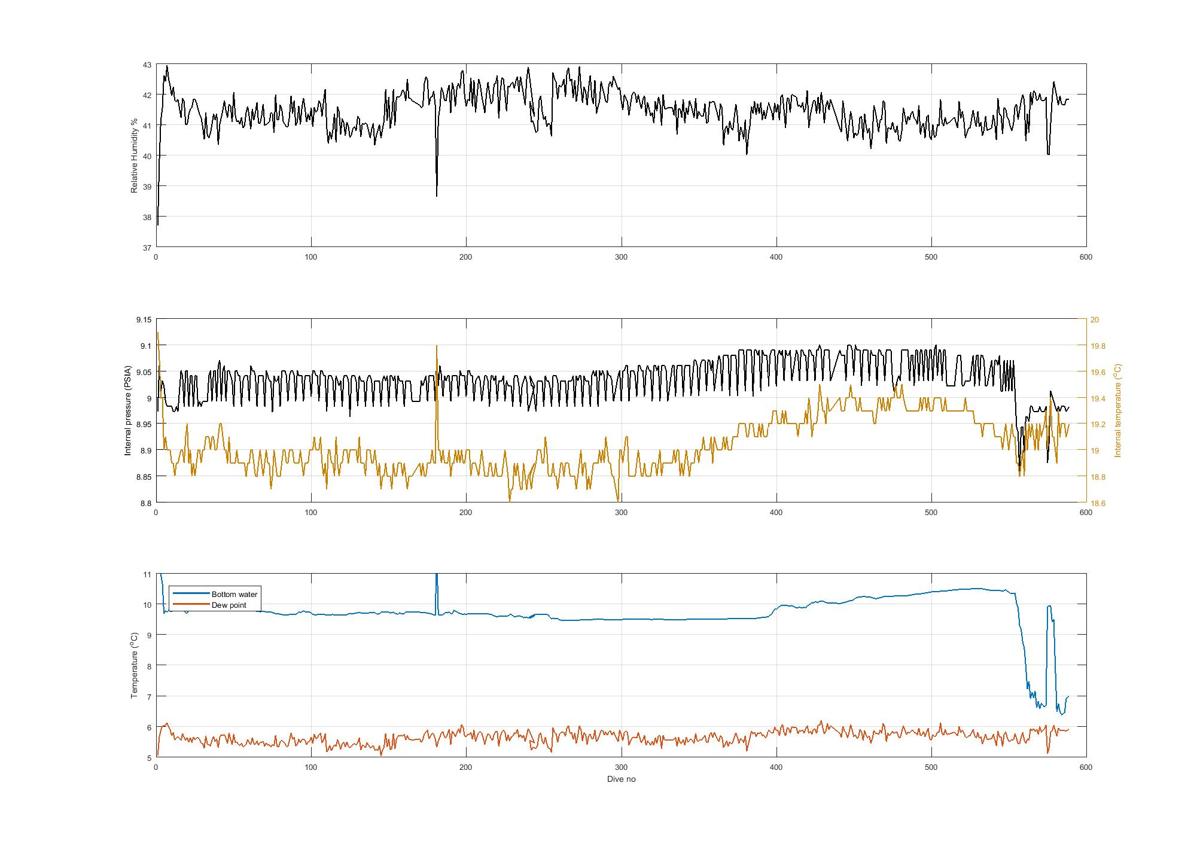Select the "Internal temperature (°C)" right axis label
Image resolution: width=1200 pixels, height=851 pixels.
pos(1119,411)
